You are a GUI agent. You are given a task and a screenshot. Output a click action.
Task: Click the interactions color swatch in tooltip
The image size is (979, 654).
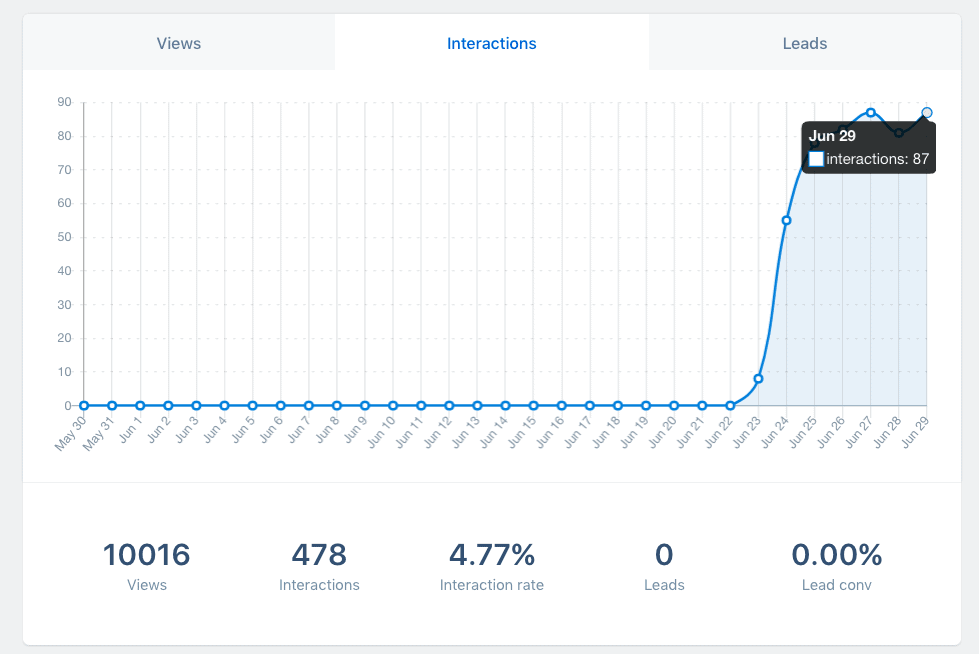pyautogui.click(x=816, y=159)
